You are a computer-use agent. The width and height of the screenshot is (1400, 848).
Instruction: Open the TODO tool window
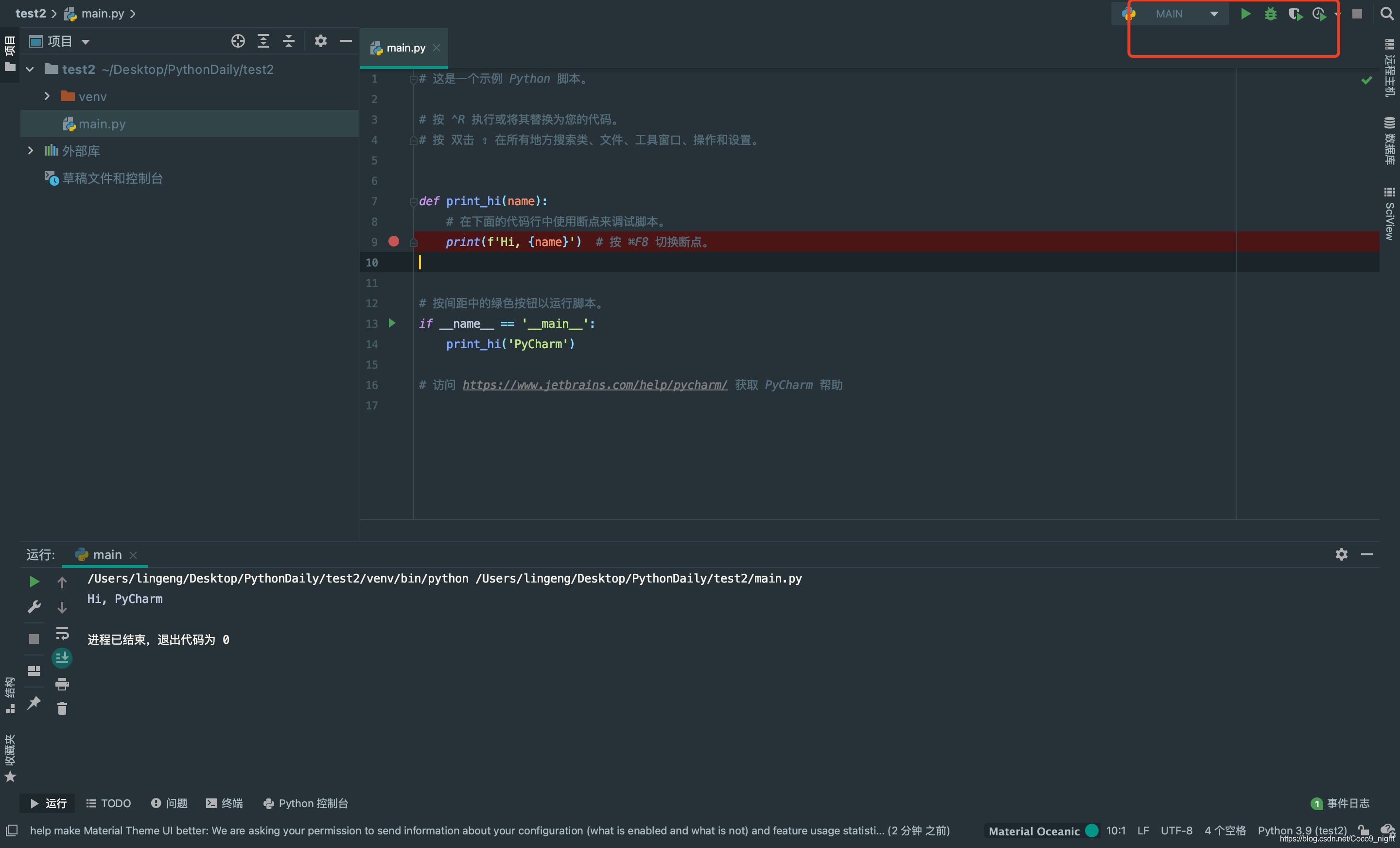108,803
